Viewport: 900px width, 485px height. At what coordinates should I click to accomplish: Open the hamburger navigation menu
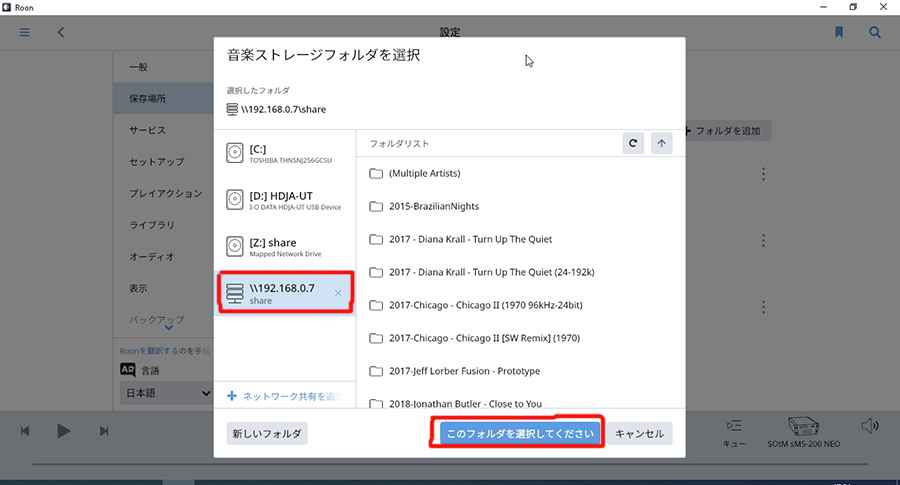pos(25,32)
